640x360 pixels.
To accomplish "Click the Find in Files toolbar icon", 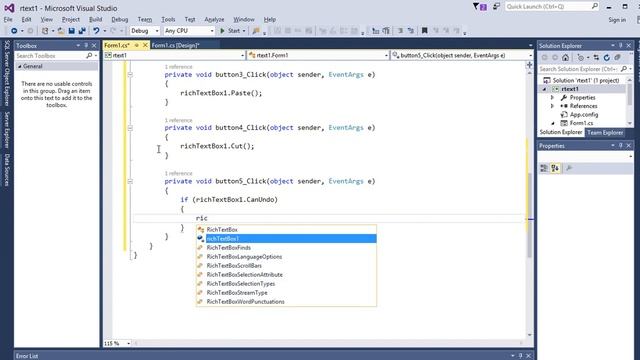I will pos(256,31).
